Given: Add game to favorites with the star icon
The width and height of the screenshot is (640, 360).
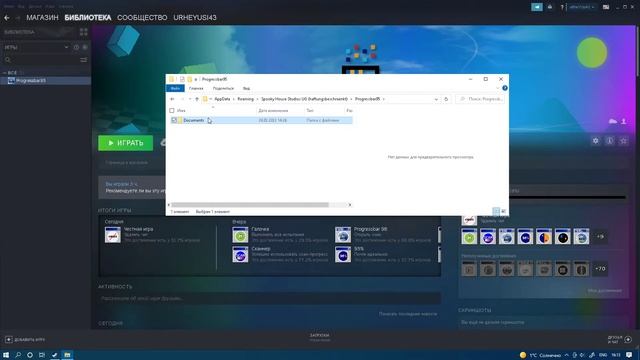Looking at the screenshot, I should [x=623, y=141].
